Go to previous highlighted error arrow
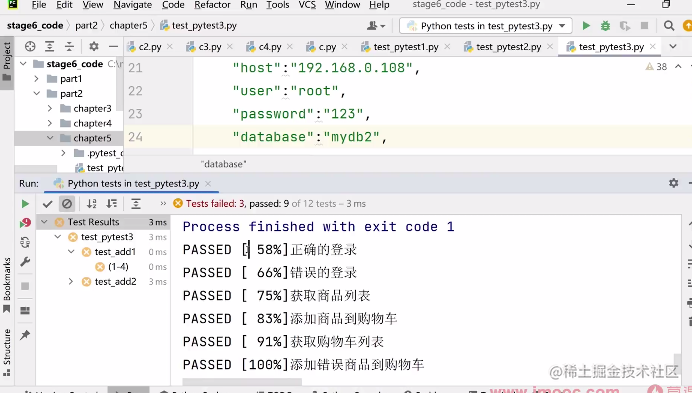692x393 pixels. [678, 66]
